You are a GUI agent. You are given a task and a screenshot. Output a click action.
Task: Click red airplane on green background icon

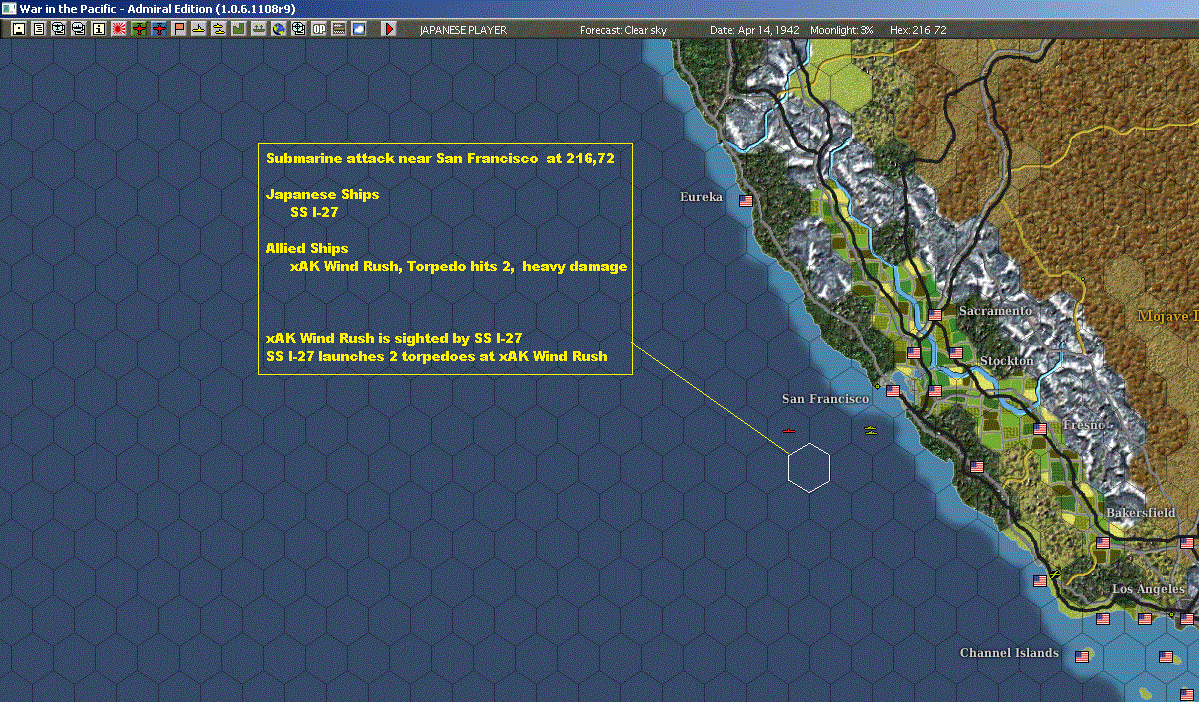click(x=138, y=29)
